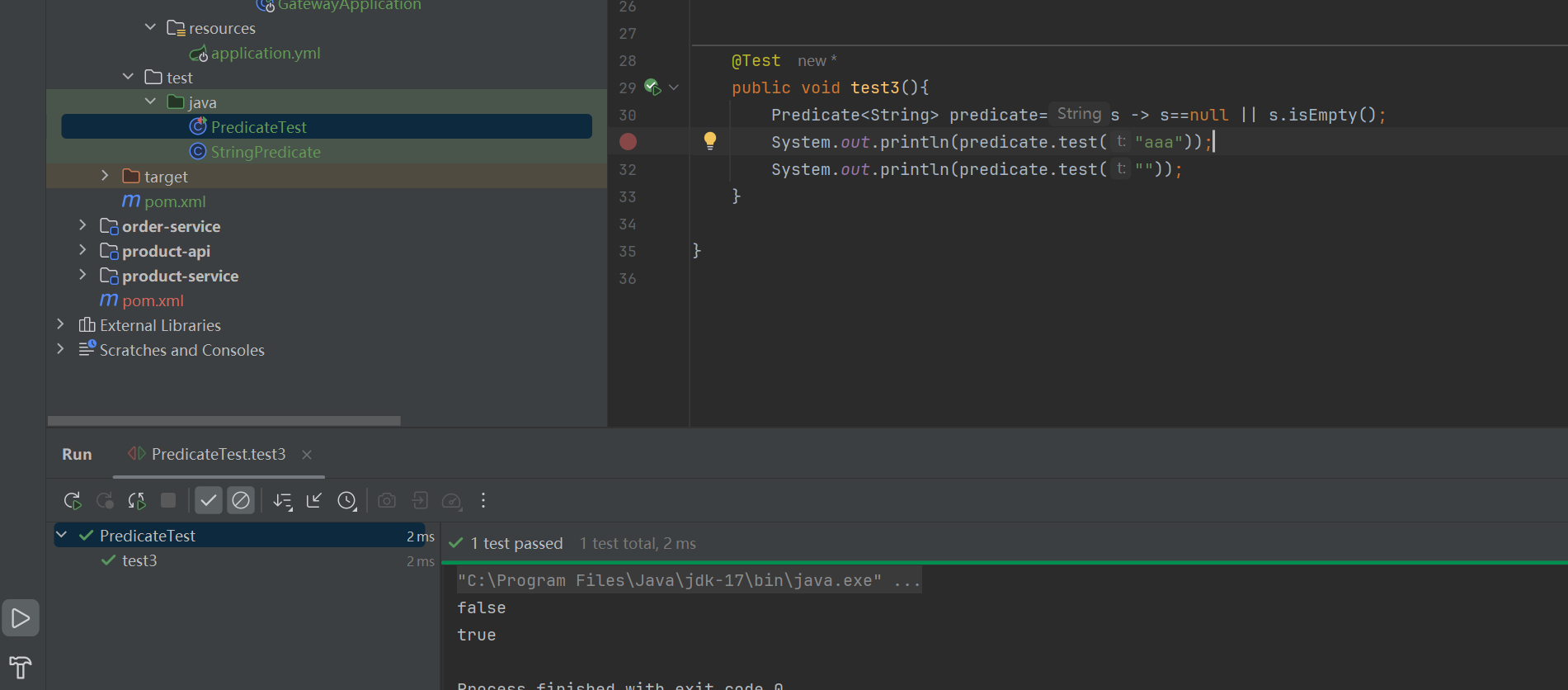This screenshot has height=690, width=1568.
Task: Open PredicateTest class in project tree
Action: point(258,127)
